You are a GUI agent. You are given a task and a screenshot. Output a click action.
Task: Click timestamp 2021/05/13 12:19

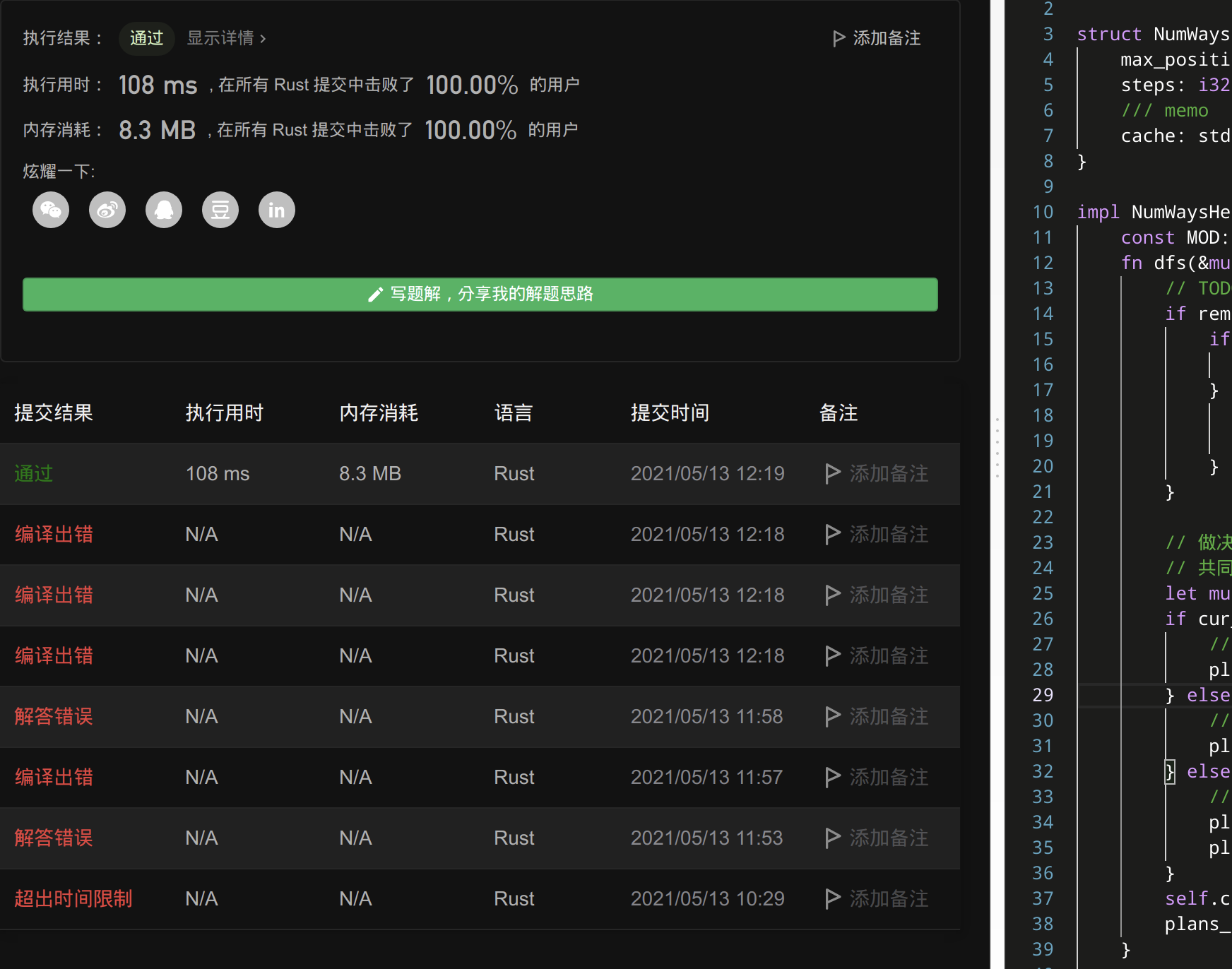(x=708, y=473)
